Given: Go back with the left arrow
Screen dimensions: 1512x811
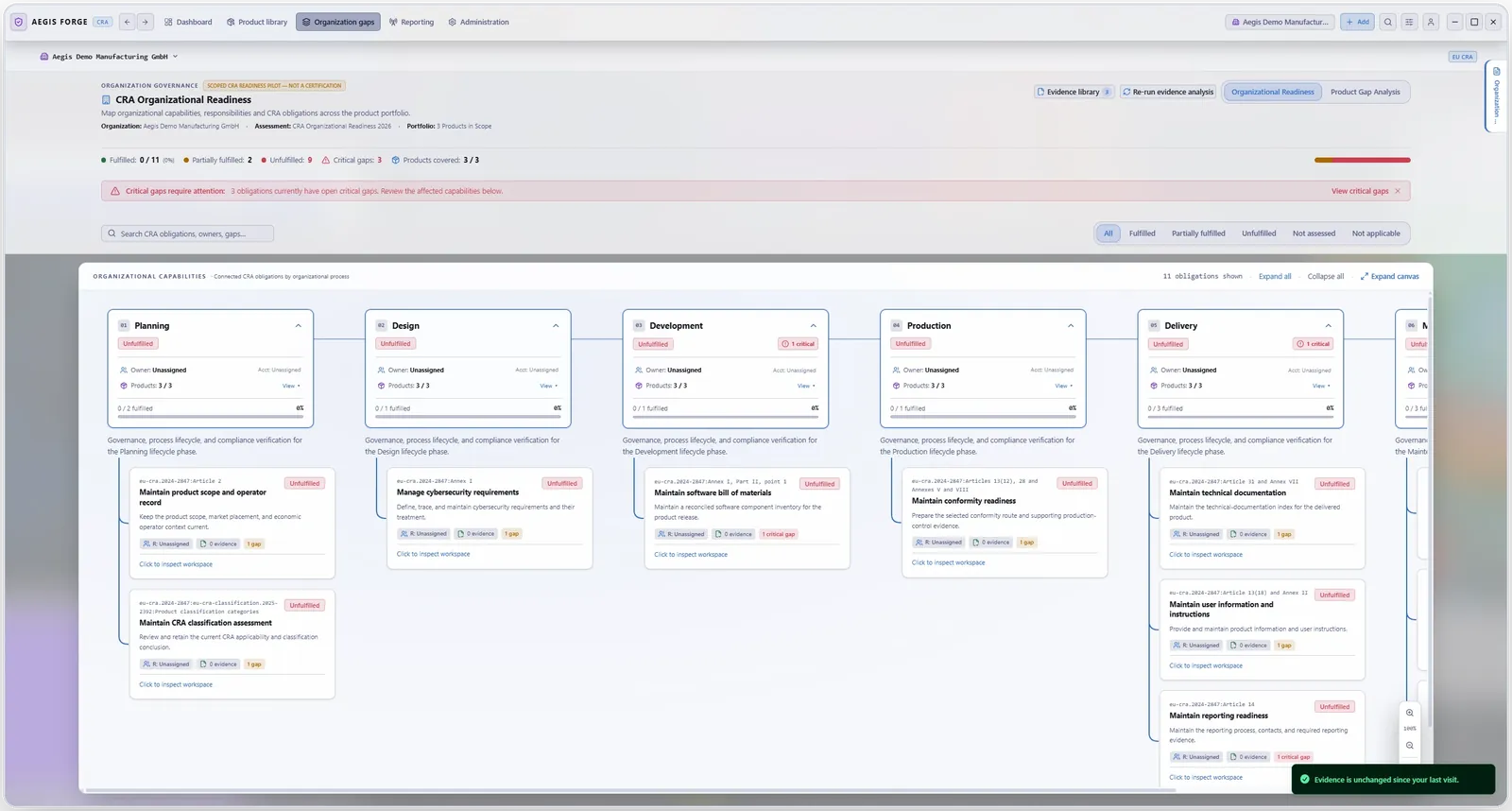Looking at the screenshot, I should point(128,22).
